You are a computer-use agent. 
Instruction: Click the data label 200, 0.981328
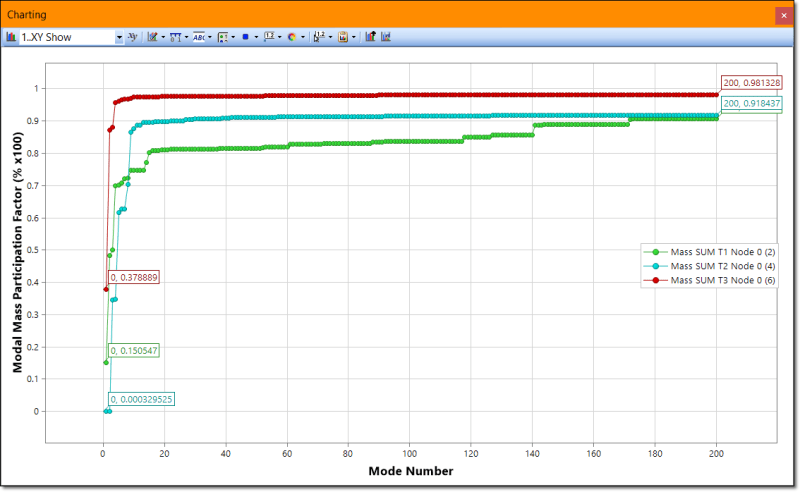tap(752, 83)
